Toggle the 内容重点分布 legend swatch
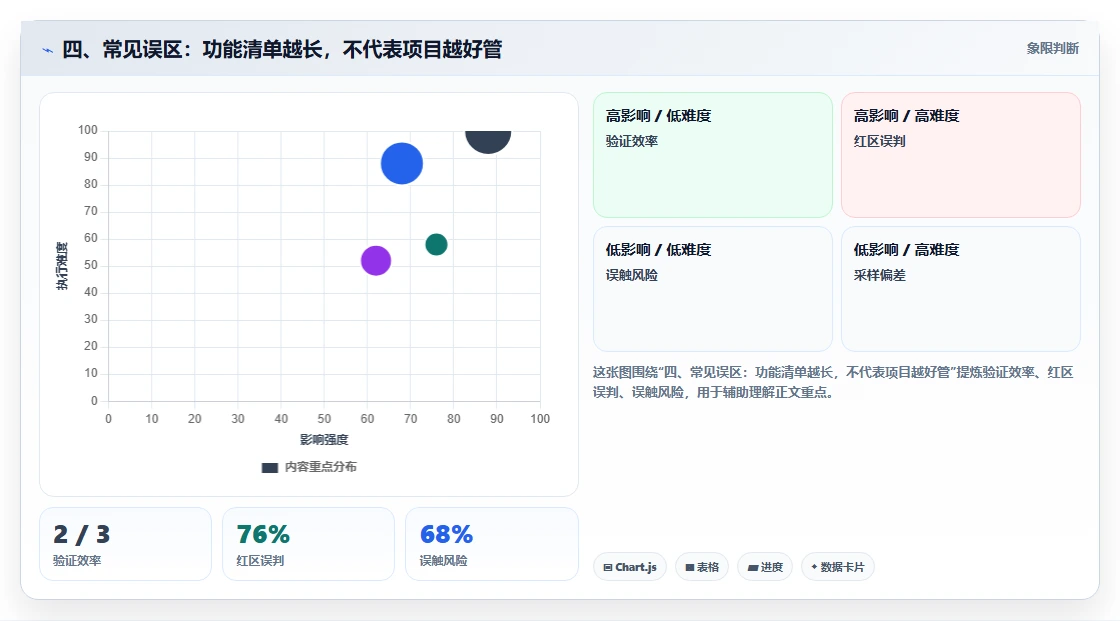 tap(269, 467)
